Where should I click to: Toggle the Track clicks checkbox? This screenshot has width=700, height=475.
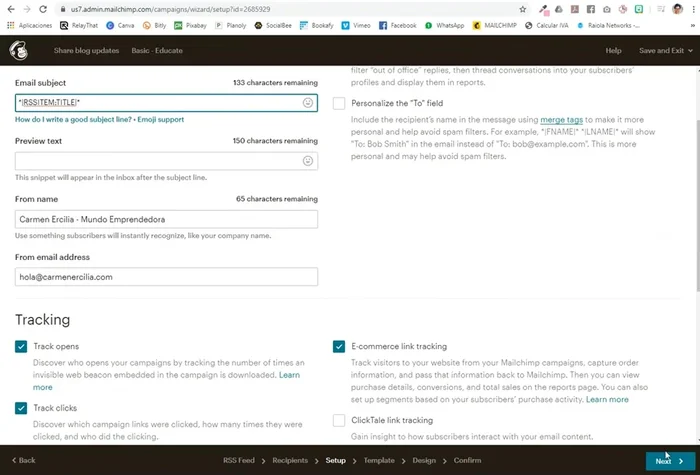[x=21, y=408]
